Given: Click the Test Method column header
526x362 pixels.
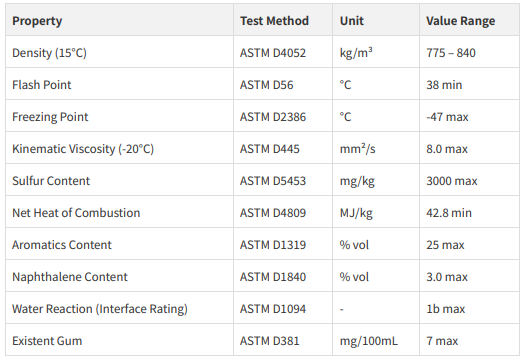Looking at the screenshot, I should coord(283,20).
